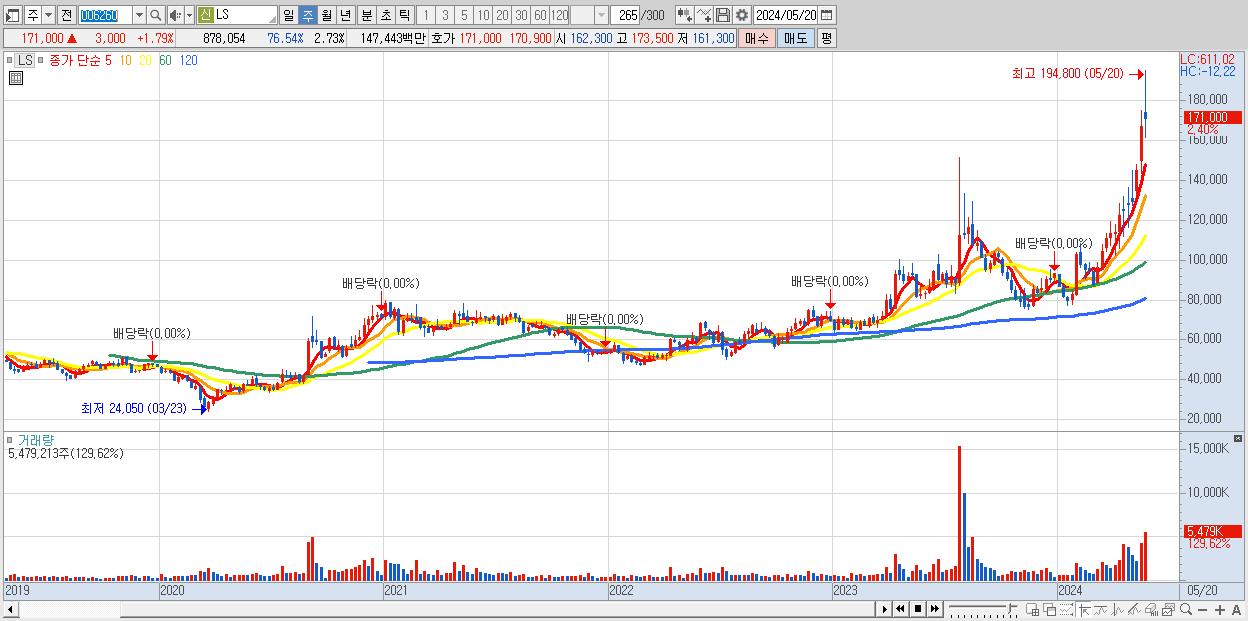Open the dropdown arrow beside speaker icon
The height and width of the screenshot is (621, 1248).
(189, 15)
